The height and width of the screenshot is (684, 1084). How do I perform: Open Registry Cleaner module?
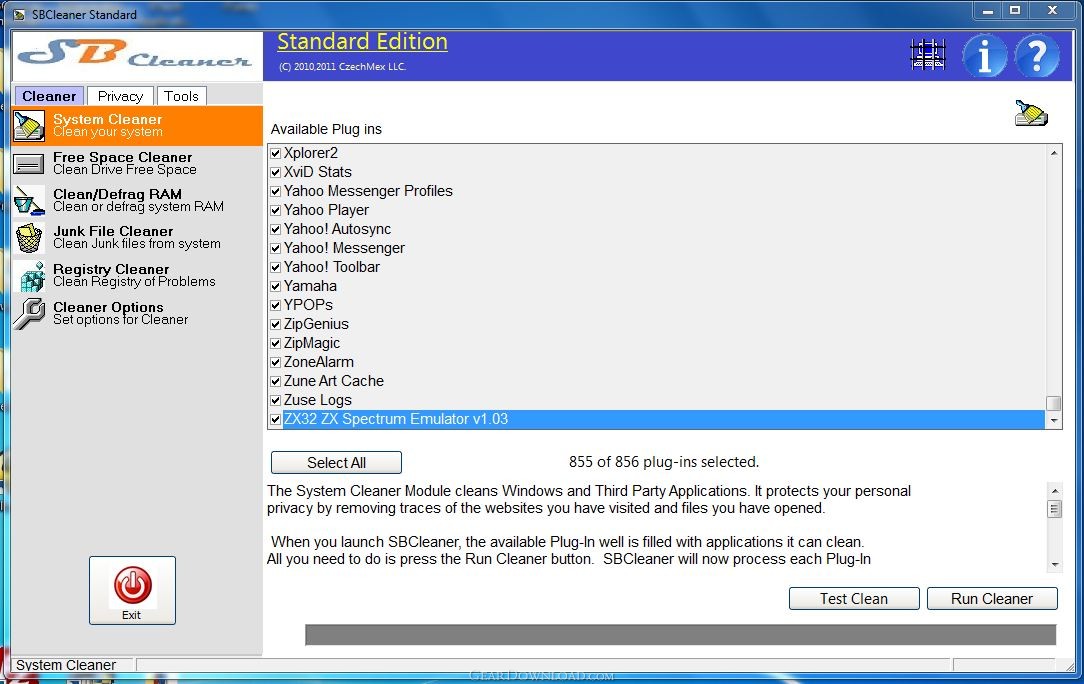point(137,276)
